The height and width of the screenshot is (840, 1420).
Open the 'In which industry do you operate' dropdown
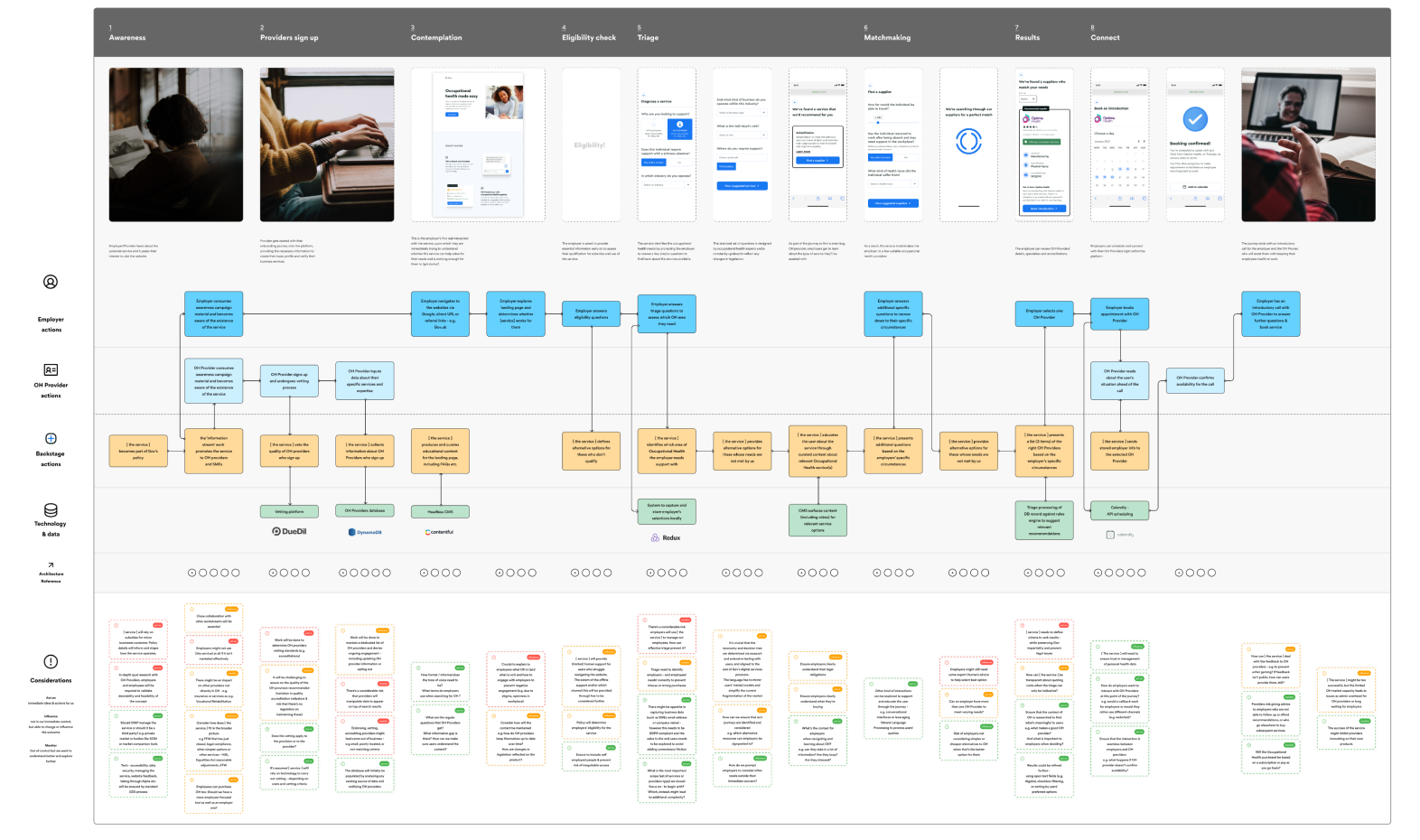[x=666, y=184]
